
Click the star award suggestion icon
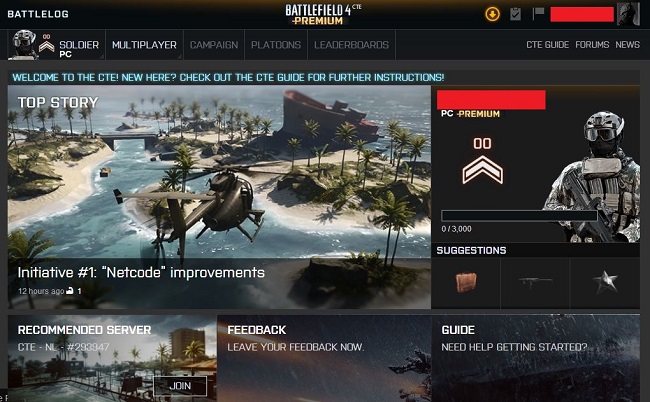[x=605, y=282]
